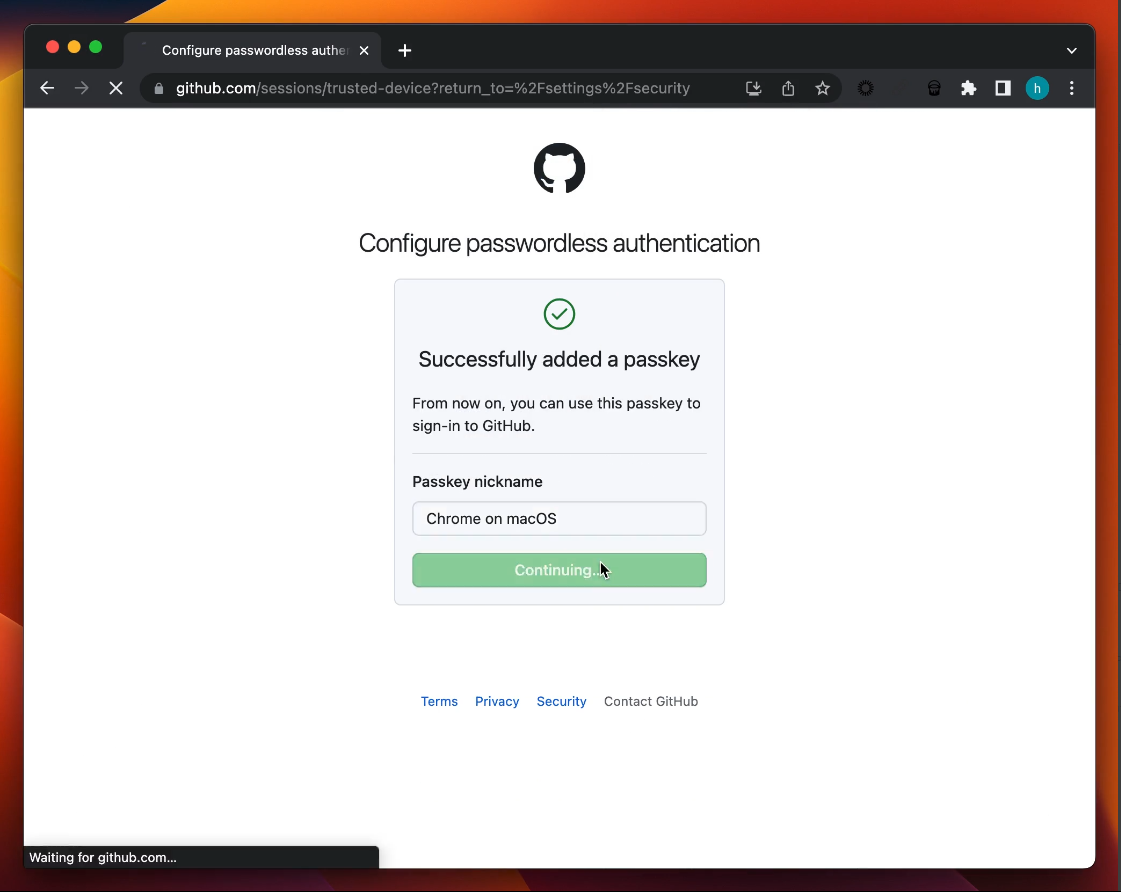This screenshot has width=1121, height=892.
Task: Open the Contact GitHub link
Action: pos(651,701)
